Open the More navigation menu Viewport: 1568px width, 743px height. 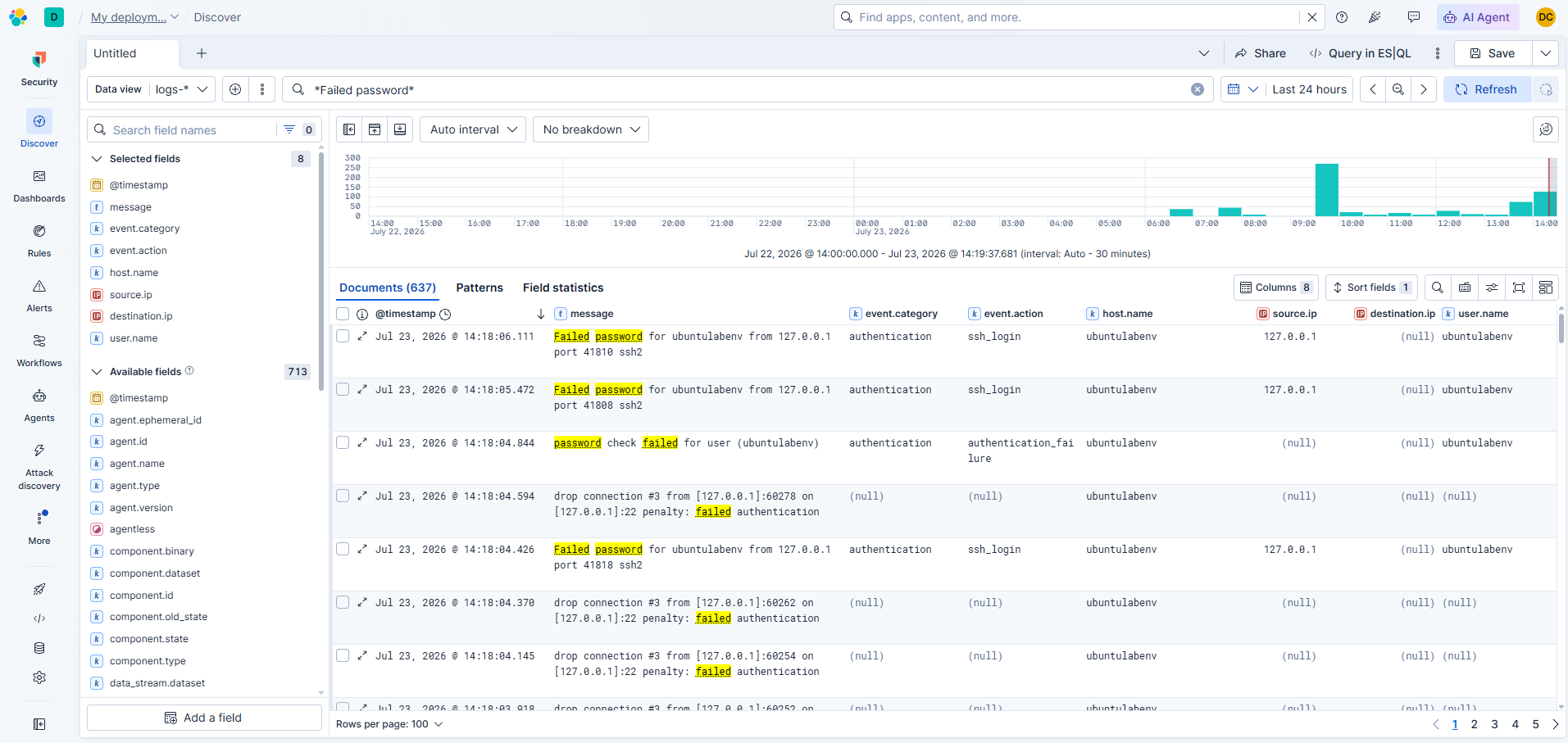pos(39,528)
